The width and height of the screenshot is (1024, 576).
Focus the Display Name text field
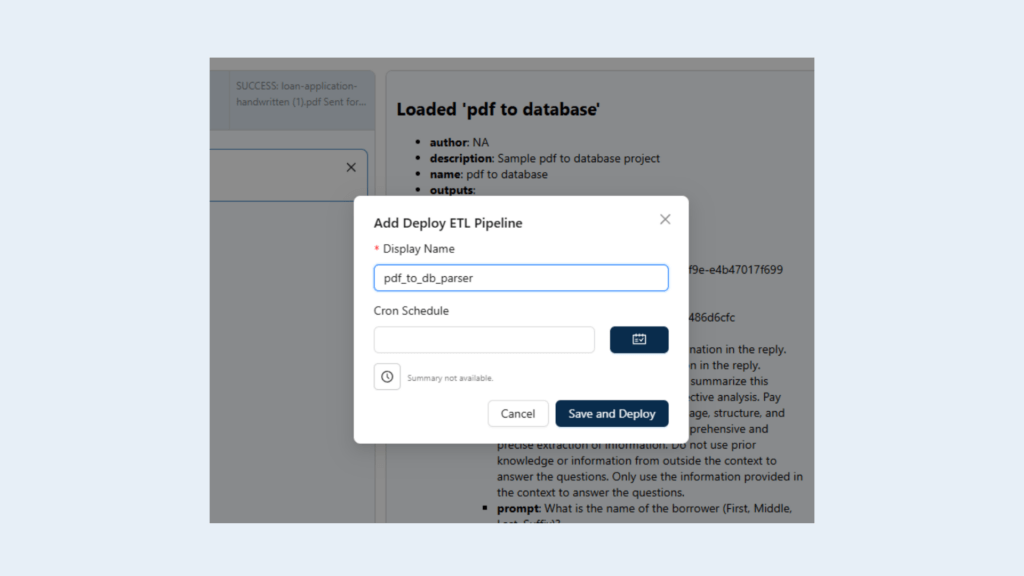click(x=520, y=278)
